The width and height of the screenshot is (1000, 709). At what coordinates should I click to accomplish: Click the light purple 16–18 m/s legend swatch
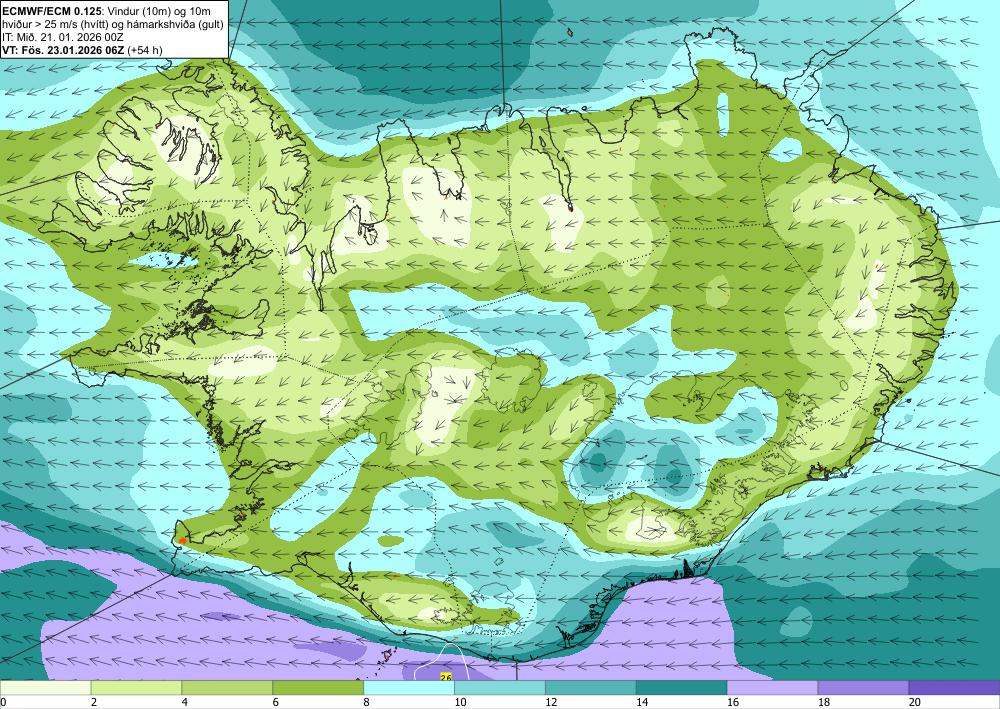click(772, 688)
